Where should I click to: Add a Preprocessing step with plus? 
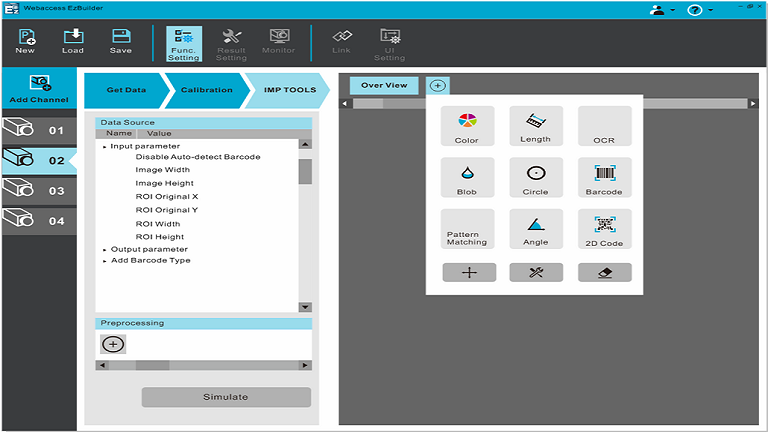pos(113,344)
